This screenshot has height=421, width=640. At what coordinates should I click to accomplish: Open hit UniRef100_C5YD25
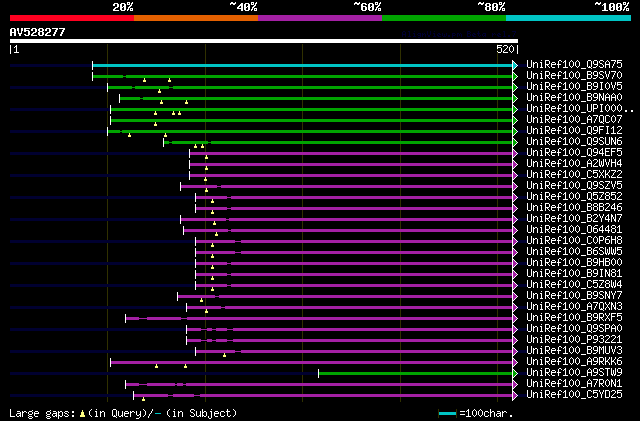tap(574, 395)
